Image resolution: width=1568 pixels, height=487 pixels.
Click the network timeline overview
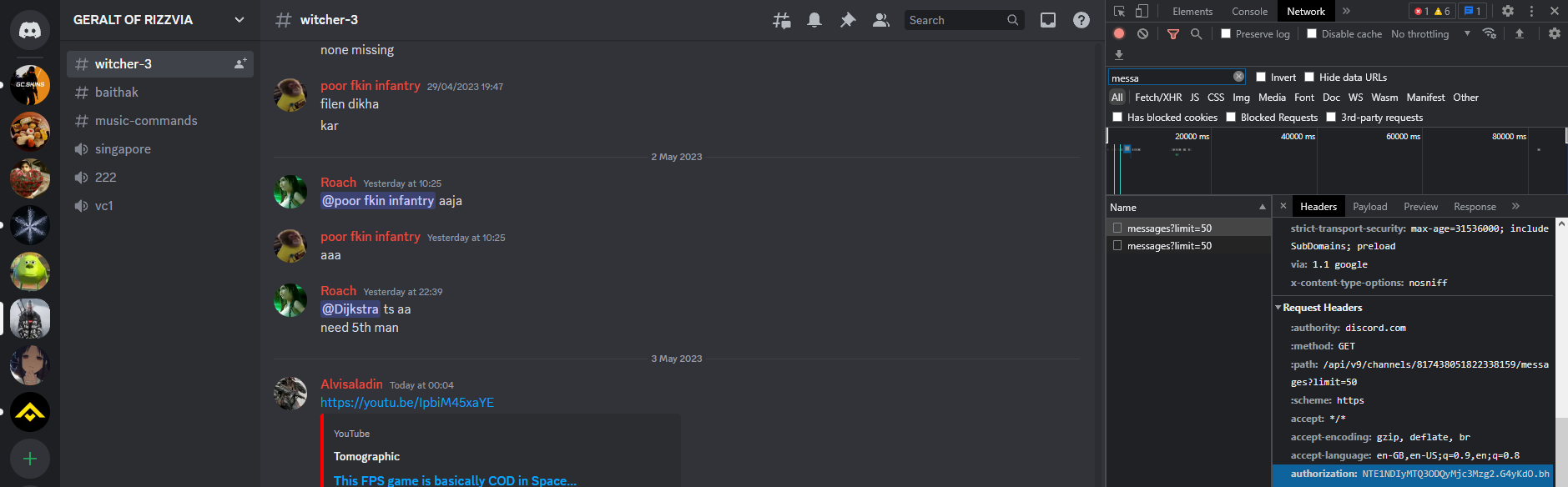pyautogui.click(x=1336, y=161)
